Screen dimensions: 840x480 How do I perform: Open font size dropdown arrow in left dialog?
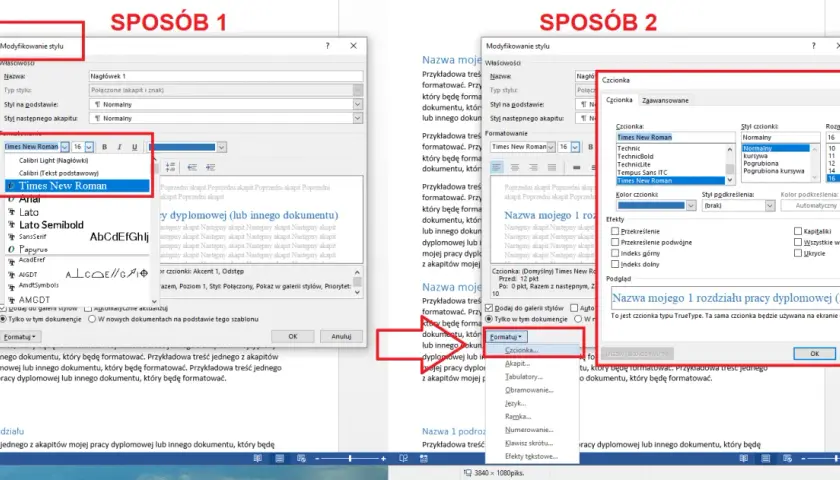pyautogui.click(x=89, y=147)
